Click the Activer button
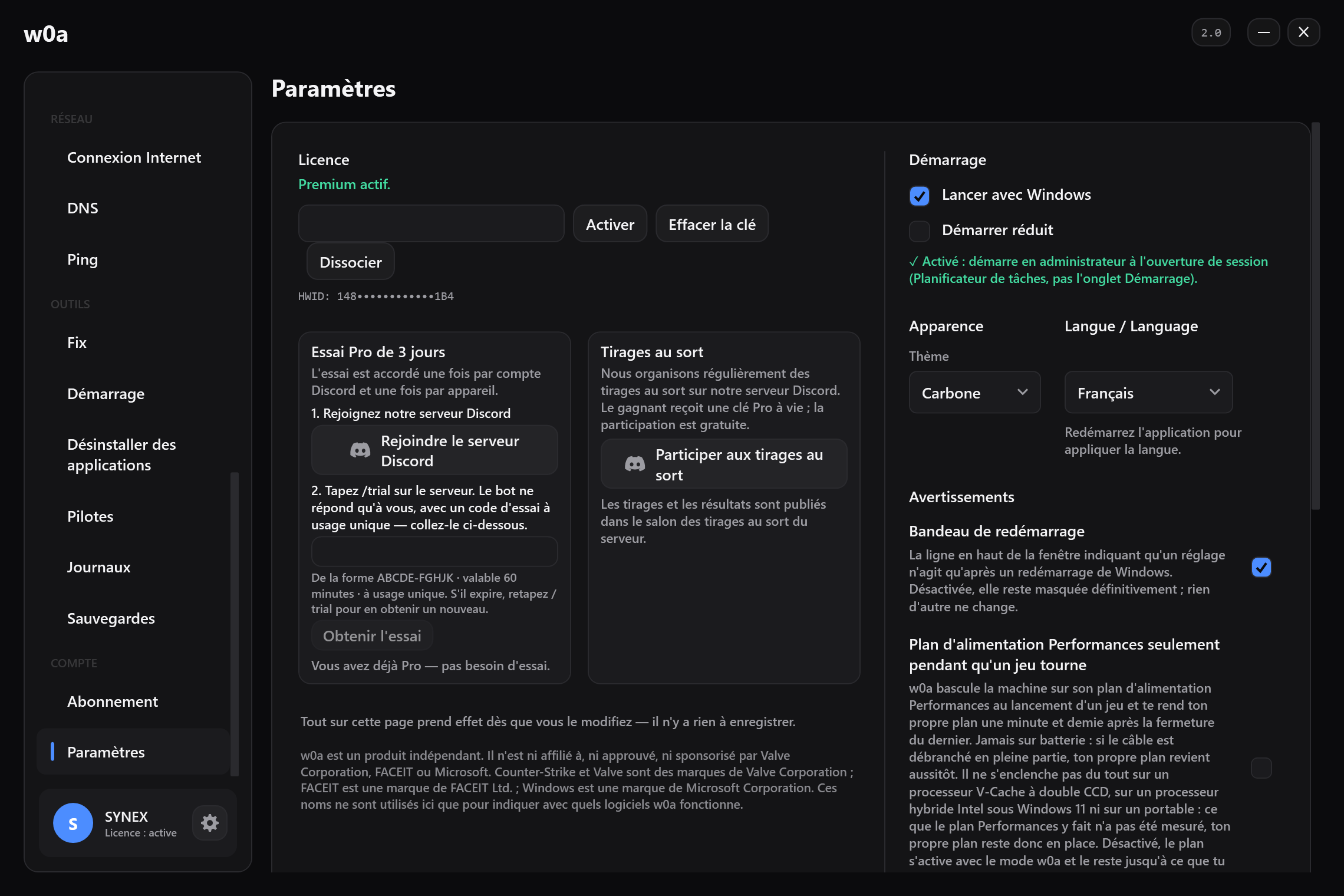1344x896 pixels. click(x=610, y=224)
